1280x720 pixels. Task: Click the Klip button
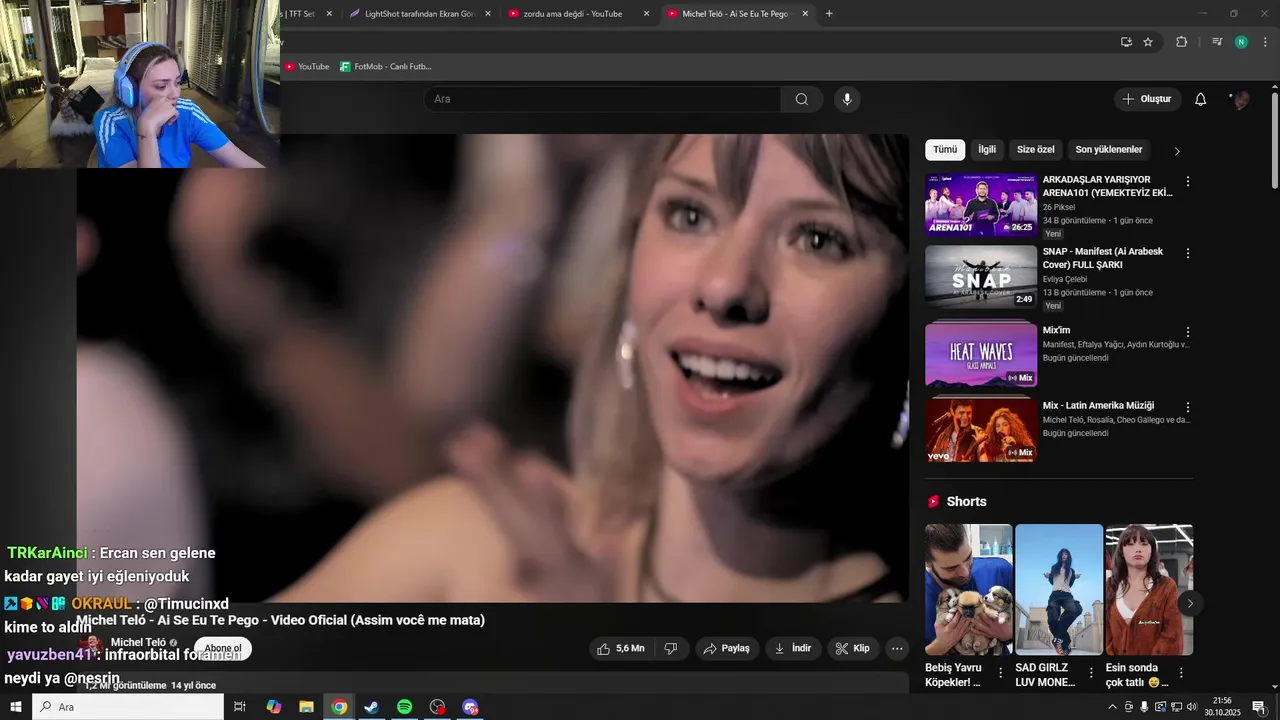point(853,648)
